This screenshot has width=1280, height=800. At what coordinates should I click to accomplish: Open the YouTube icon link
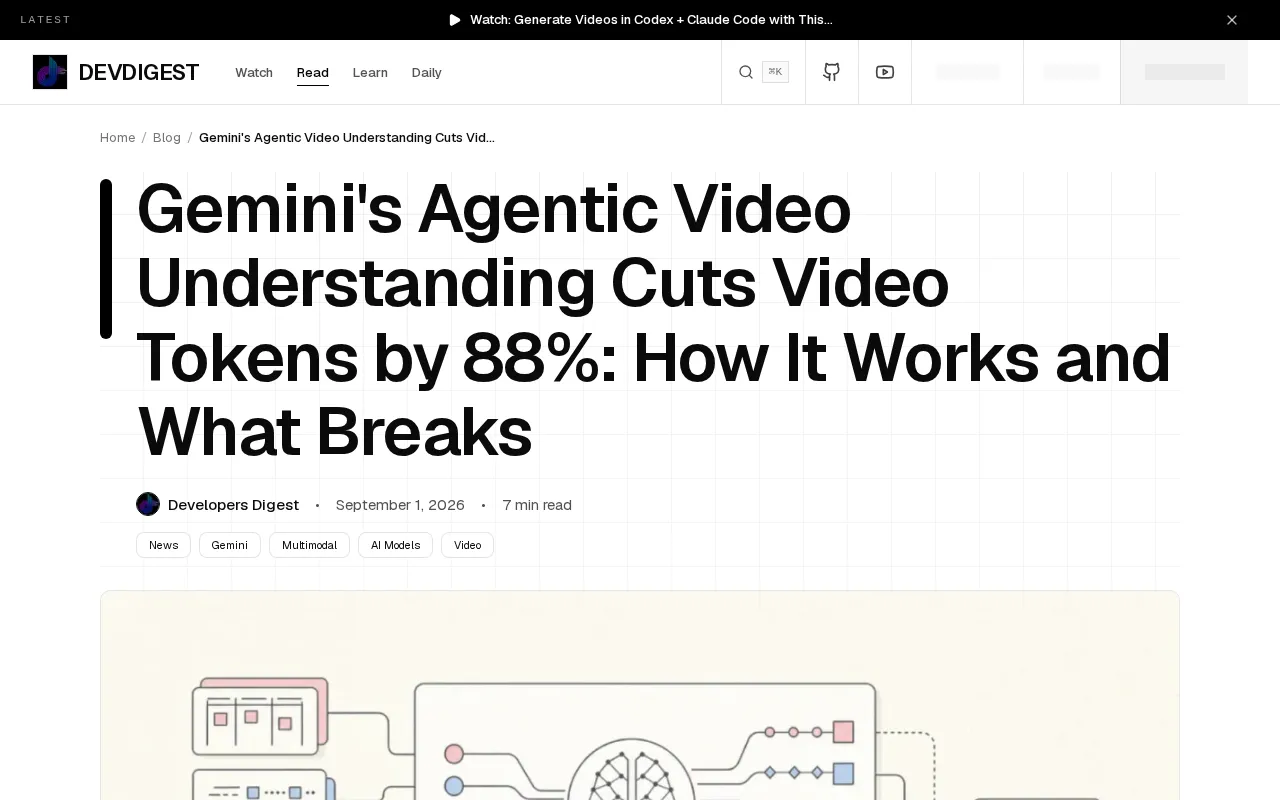(885, 72)
